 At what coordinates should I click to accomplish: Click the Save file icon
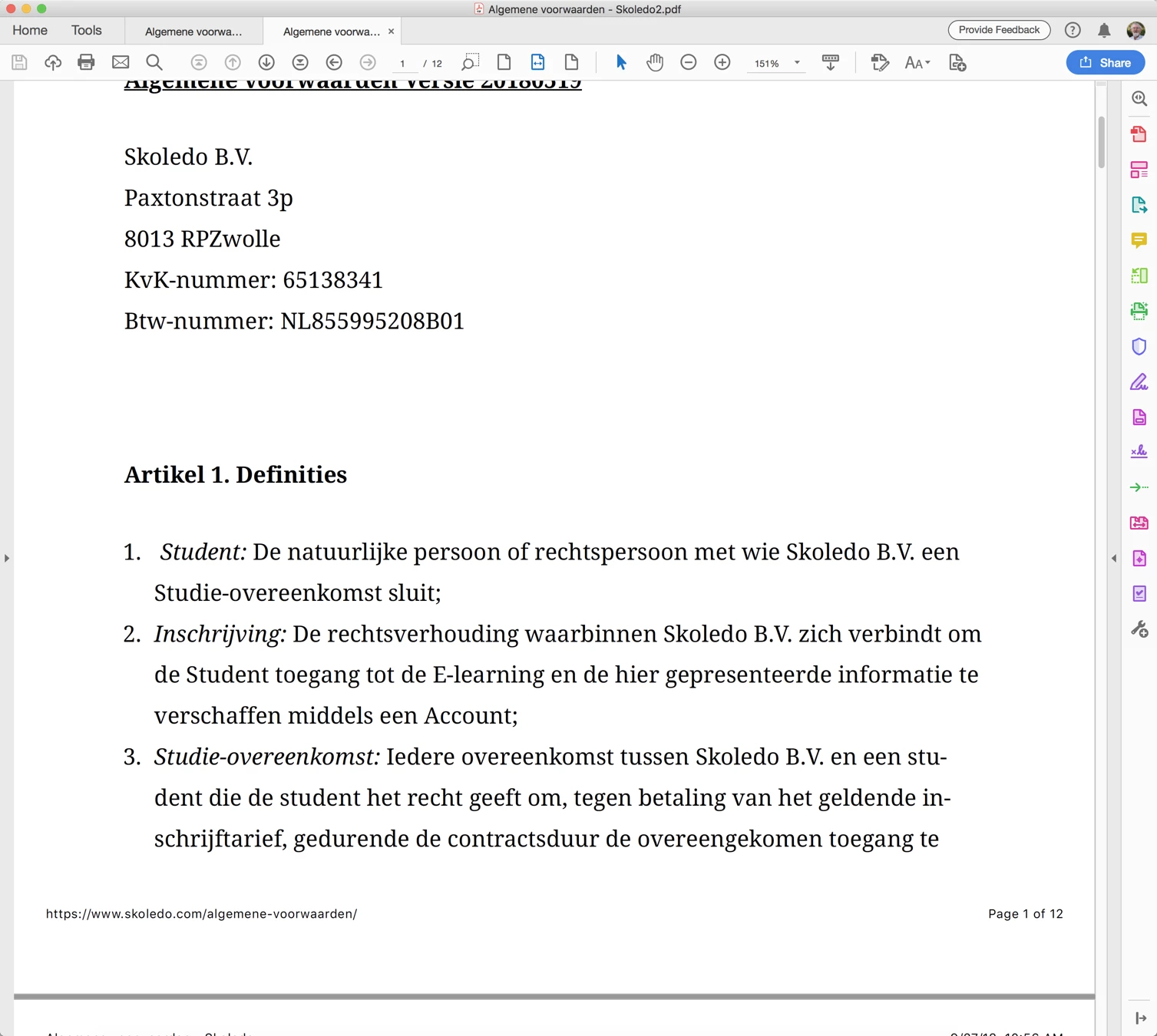pyautogui.click(x=19, y=62)
